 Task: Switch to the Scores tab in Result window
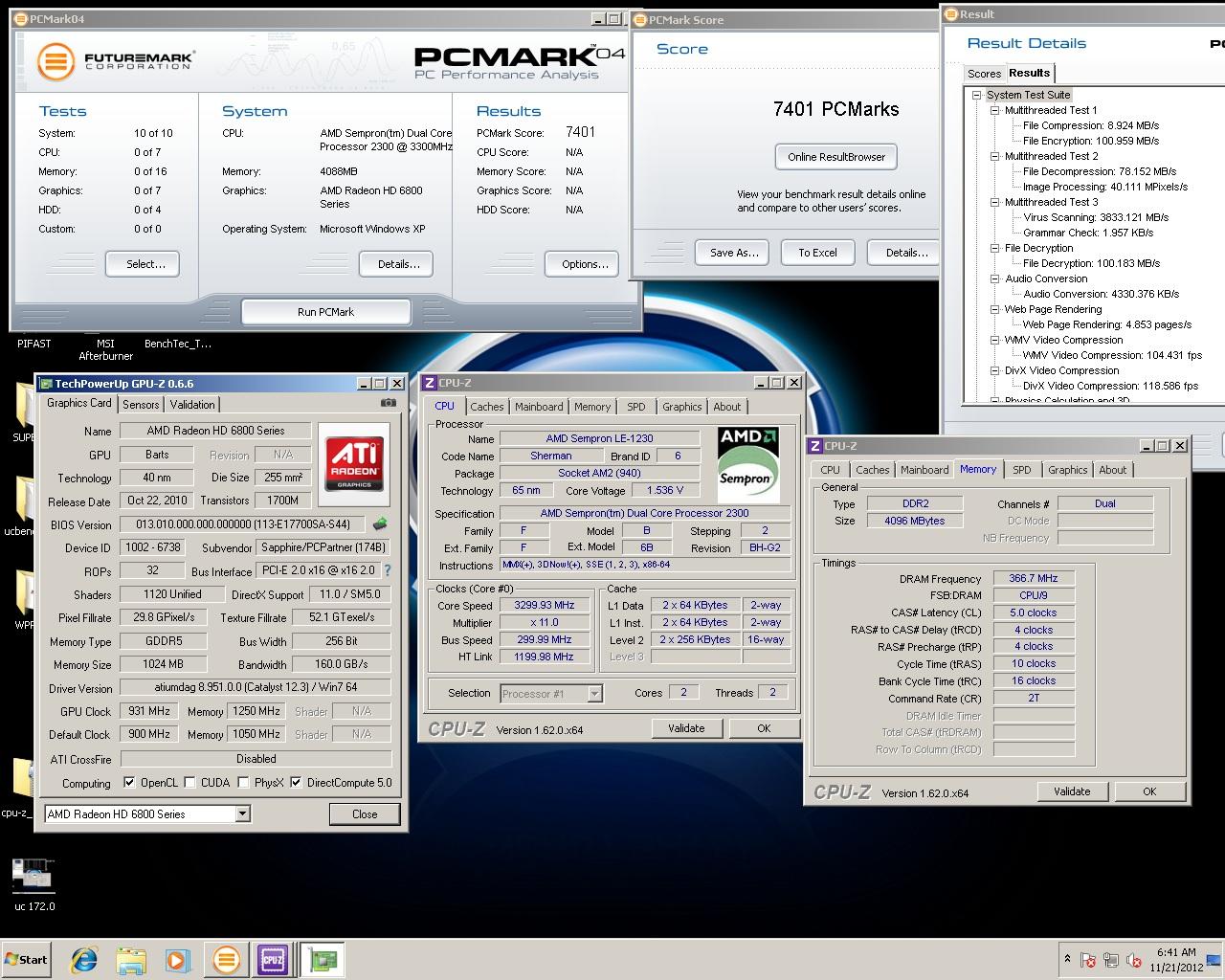pos(984,74)
